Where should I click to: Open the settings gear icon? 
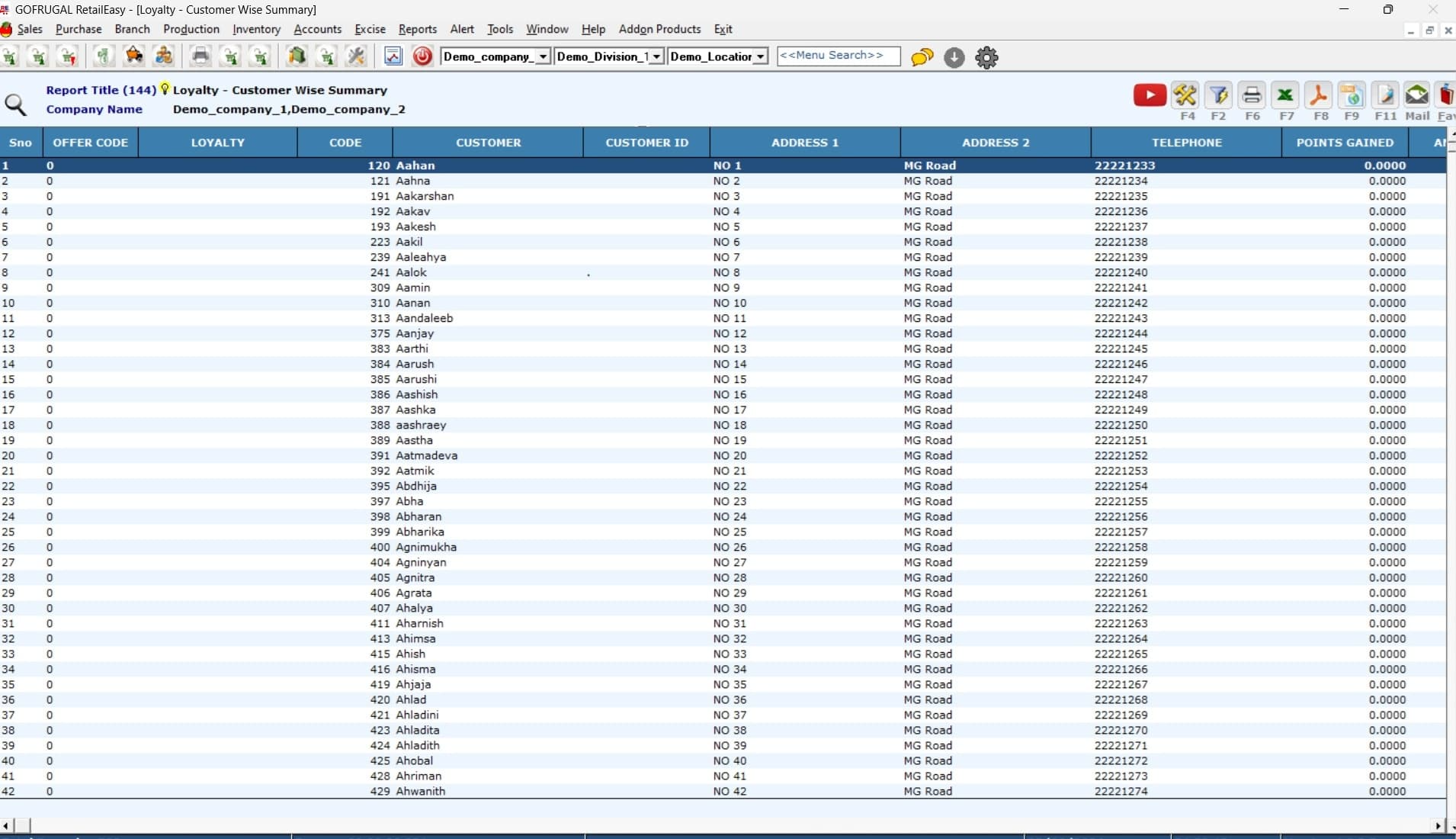click(x=986, y=57)
